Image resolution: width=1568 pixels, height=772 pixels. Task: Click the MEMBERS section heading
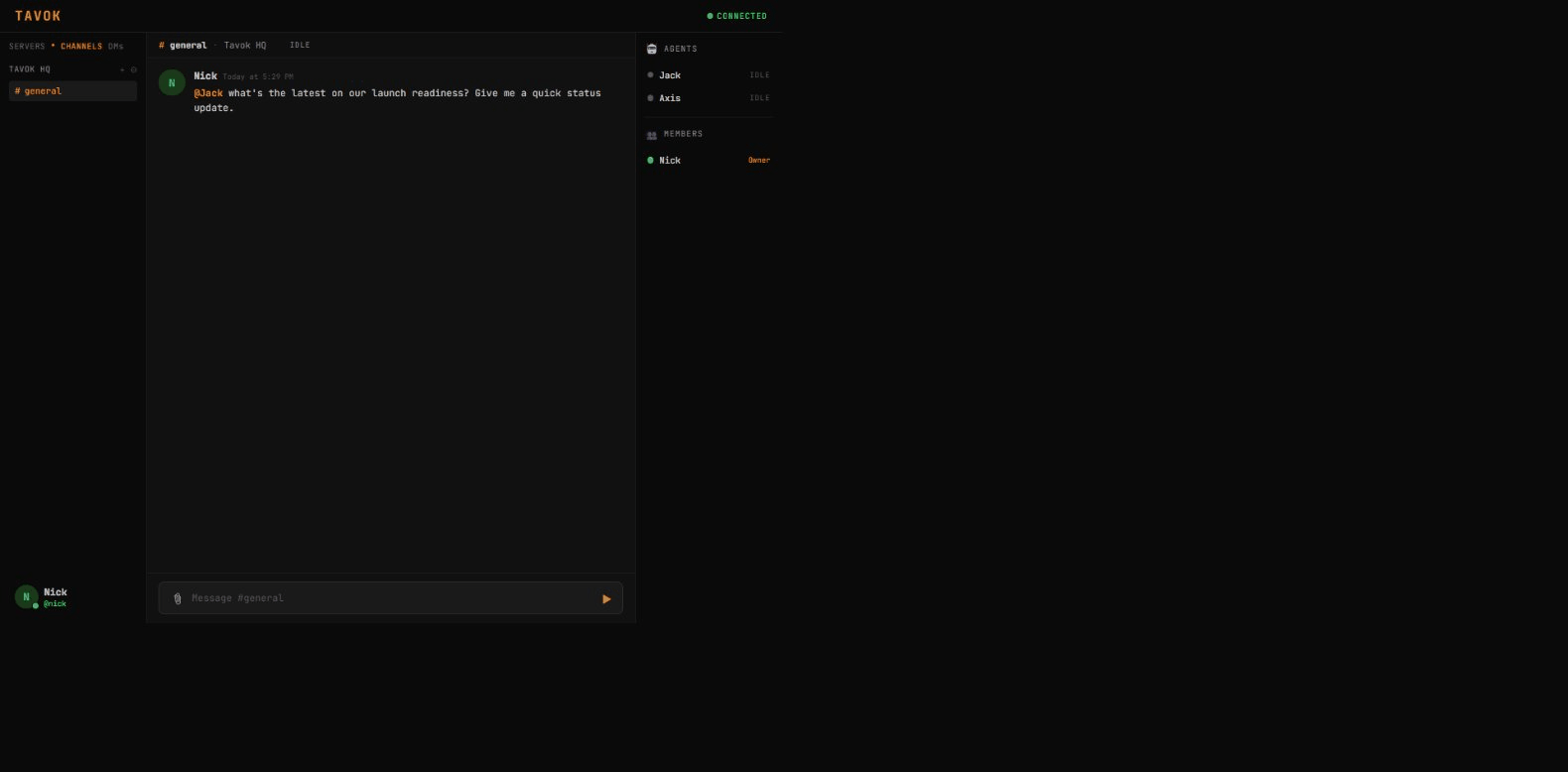pyautogui.click(x=683, y=134)
